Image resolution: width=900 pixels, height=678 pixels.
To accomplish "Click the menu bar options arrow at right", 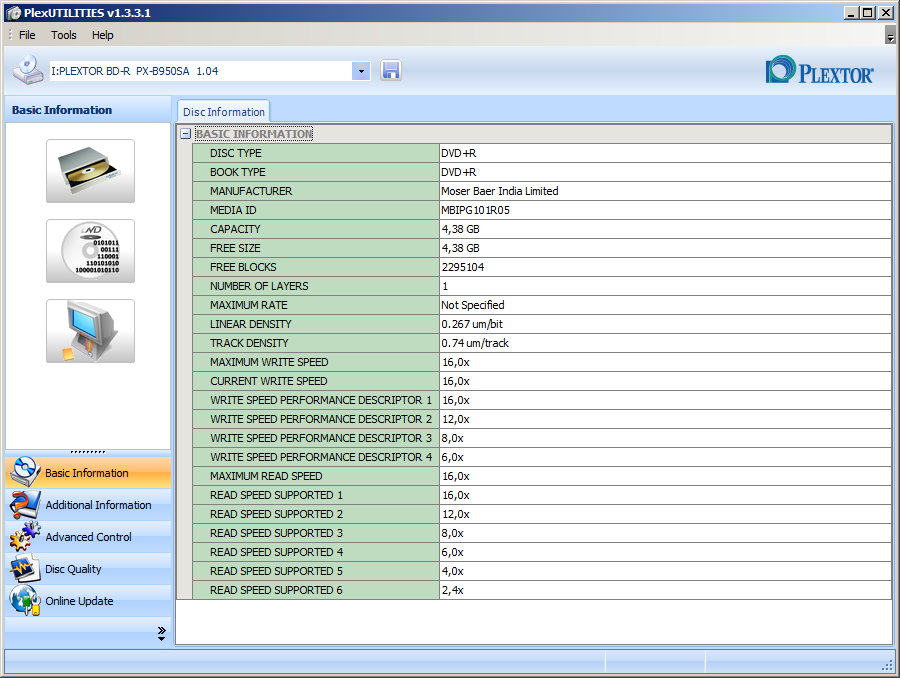I will click(890, 37).
